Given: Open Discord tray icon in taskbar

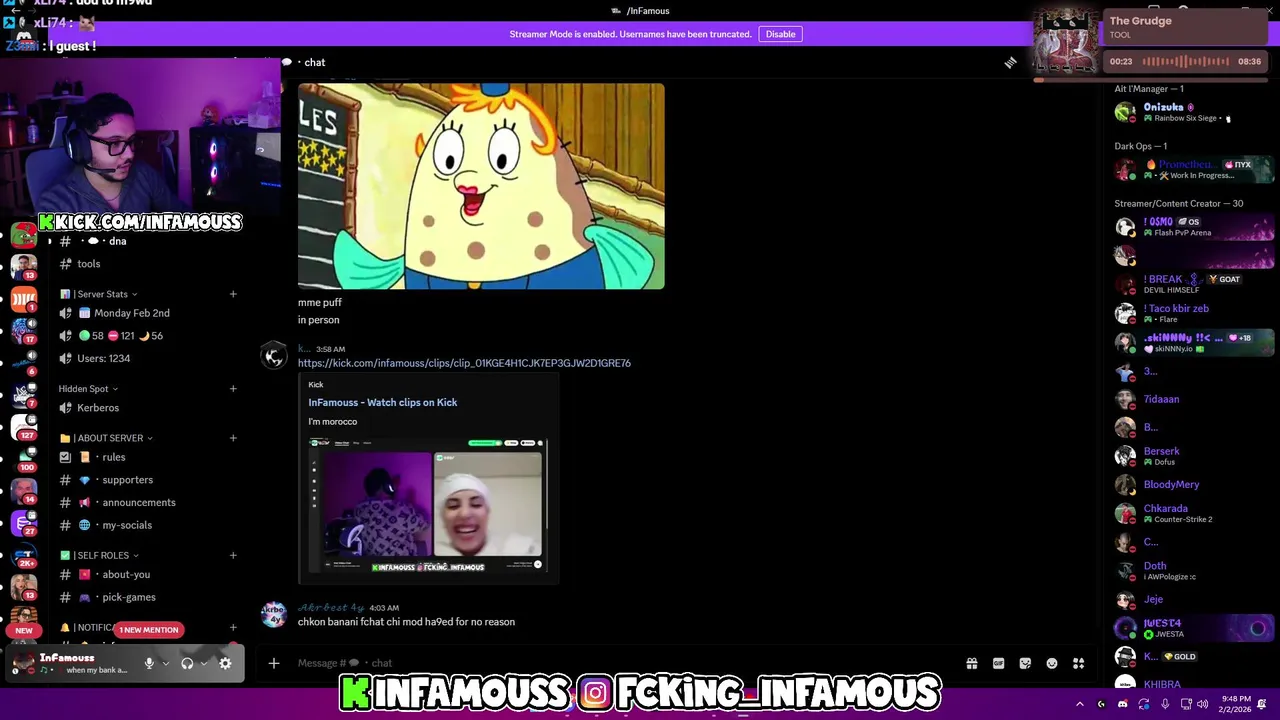Looking at the screenshot, I should [1122, 704].
